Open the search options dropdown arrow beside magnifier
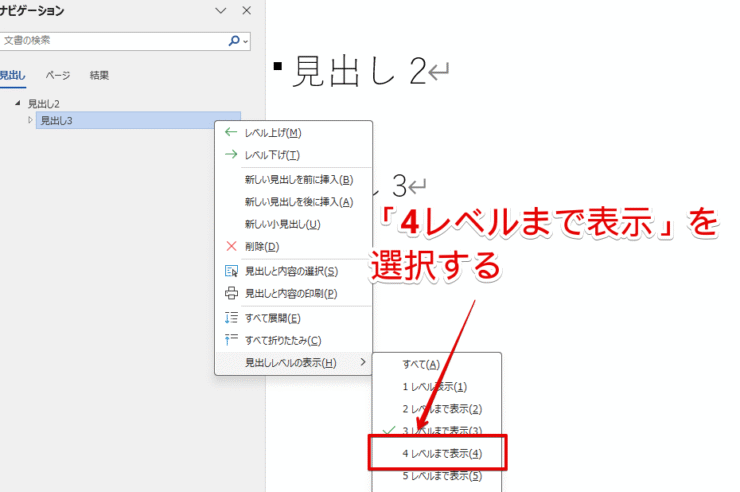This screenshot has width=740, height=492. pyautogui.click(x=245, y=42)
